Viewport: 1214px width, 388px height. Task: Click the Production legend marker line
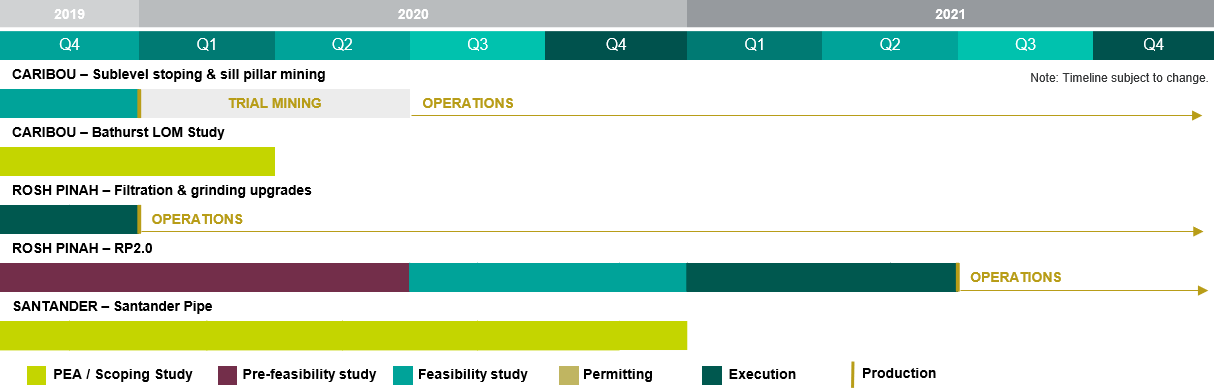coord(852,374)
